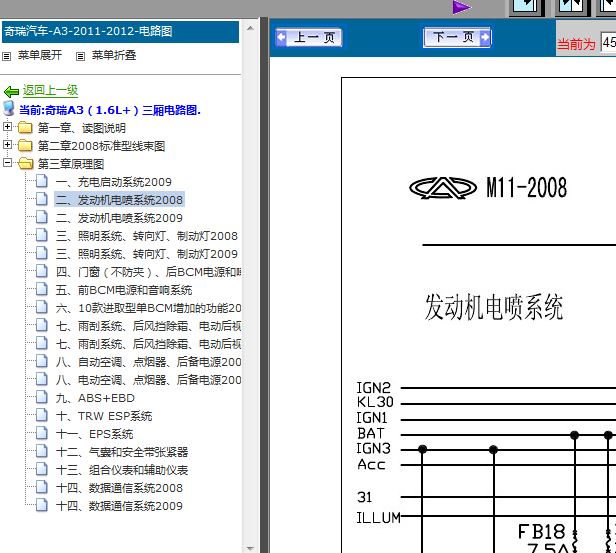
Task: Click the folder icon for 第一章、读图说明
Action: [25, 127]
